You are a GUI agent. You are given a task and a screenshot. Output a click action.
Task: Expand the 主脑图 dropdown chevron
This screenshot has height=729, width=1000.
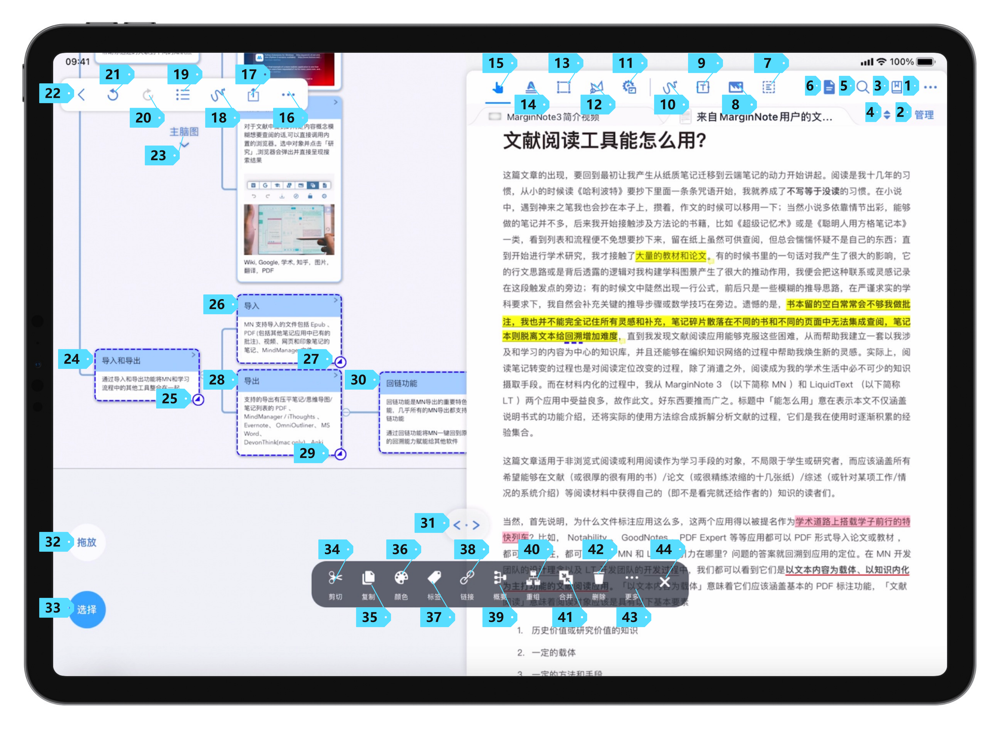coord(183,145)
